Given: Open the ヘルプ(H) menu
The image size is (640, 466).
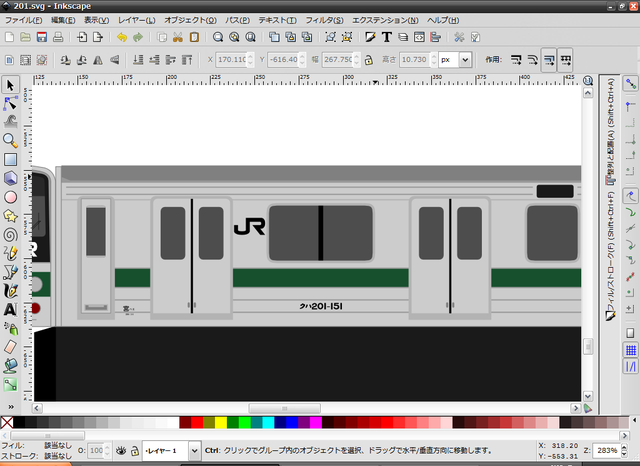Looking at the screenshot, I should [x=443, y=20].
